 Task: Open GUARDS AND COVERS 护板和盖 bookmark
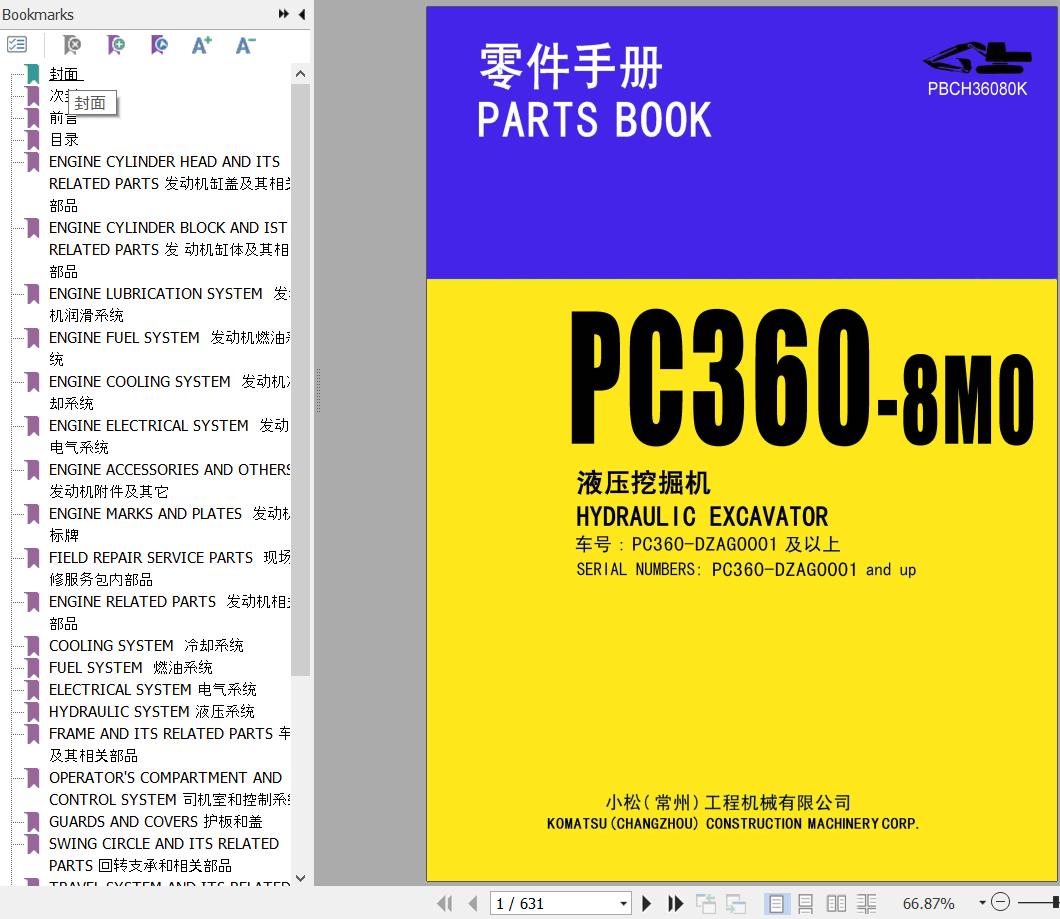click(x=155, y=821)
